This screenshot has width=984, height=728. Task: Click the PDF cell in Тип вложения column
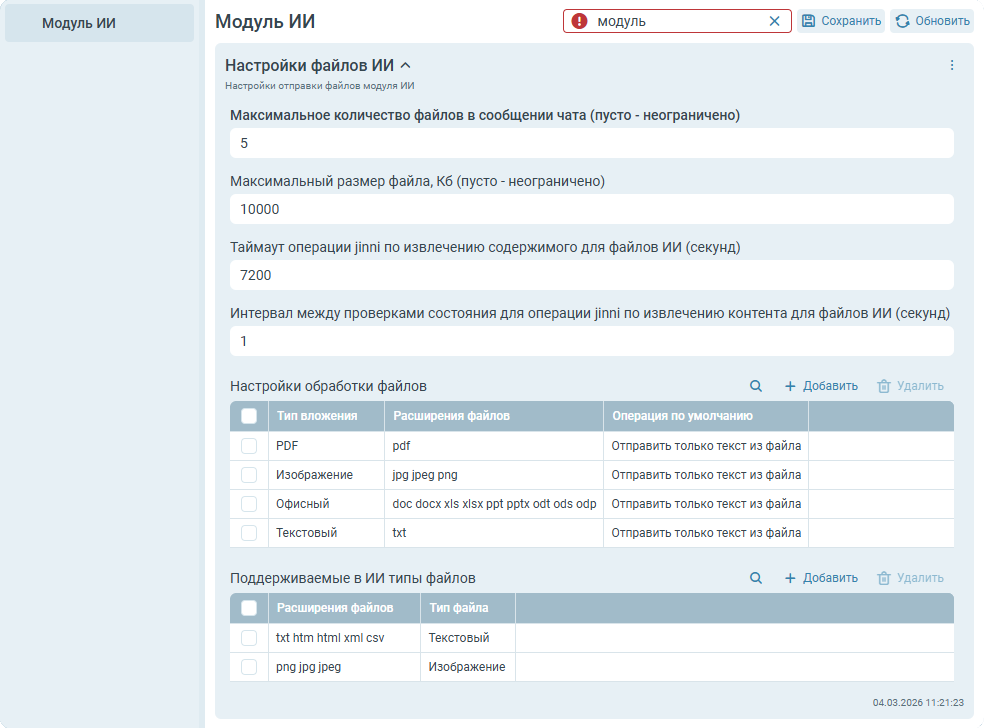[326, 446]
